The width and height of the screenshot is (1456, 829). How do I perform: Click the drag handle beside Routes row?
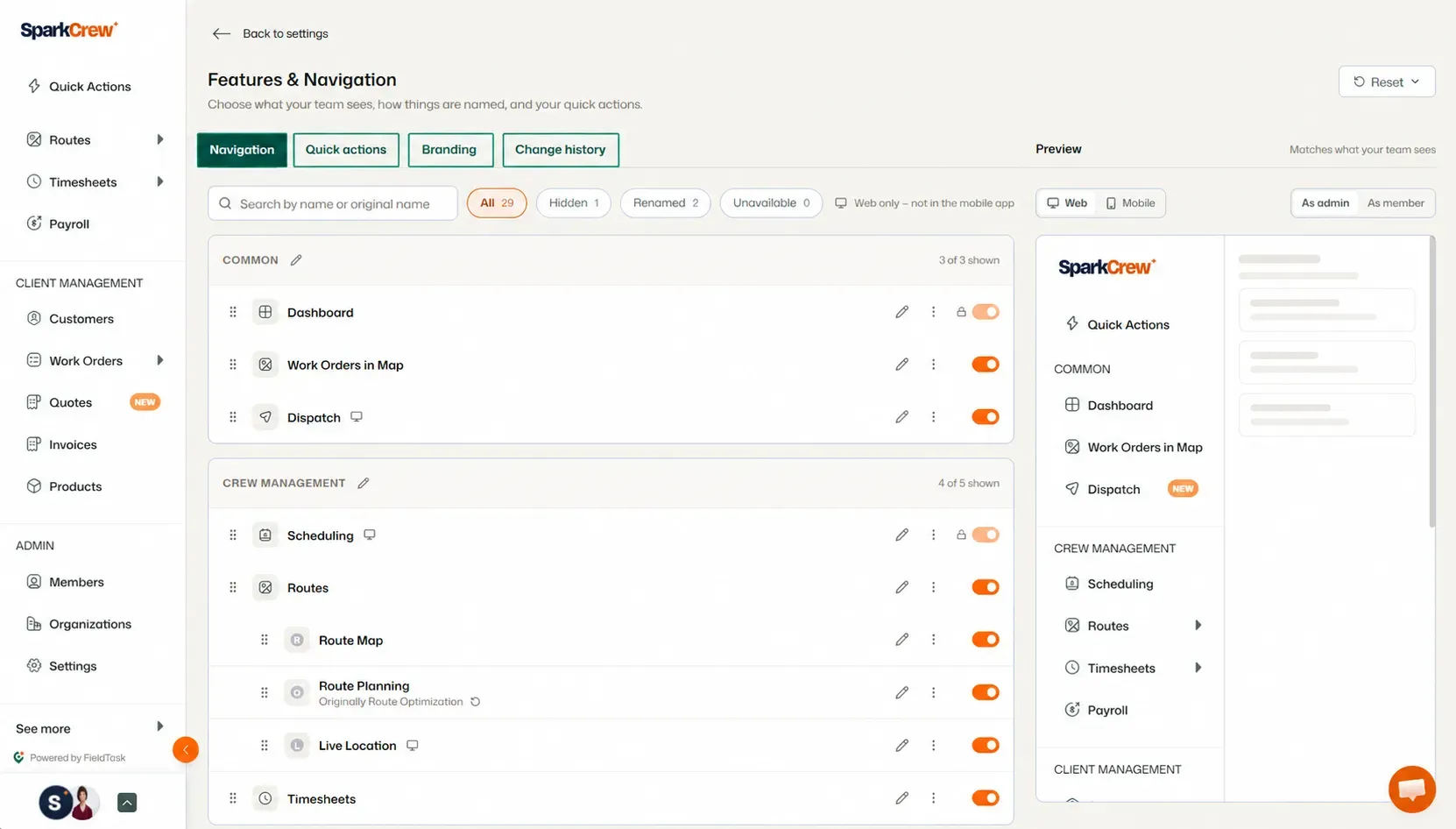[233, 587]
